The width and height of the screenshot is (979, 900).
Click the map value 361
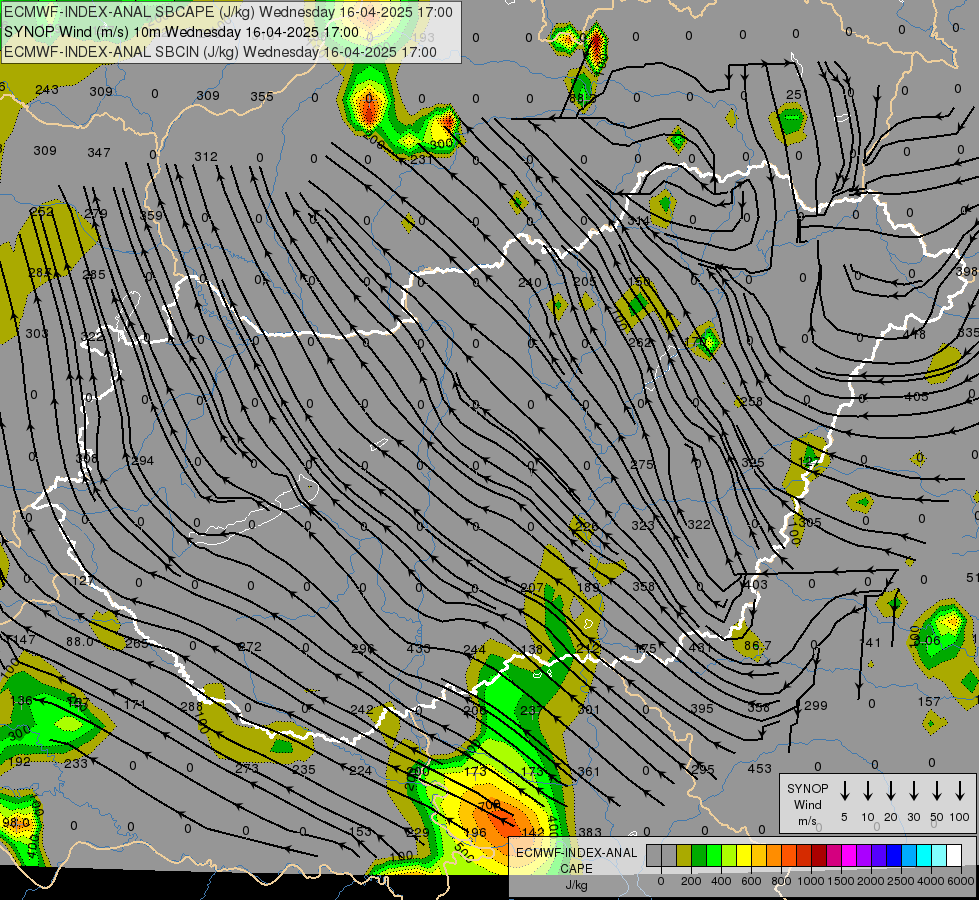588,771
